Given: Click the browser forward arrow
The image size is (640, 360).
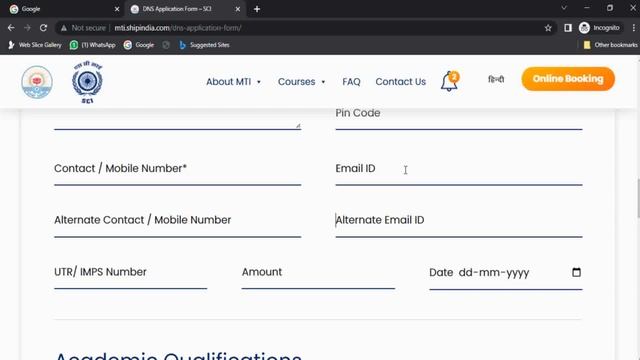Looking at the screenshot, I should pyautogui.click(x=27, y=28).
